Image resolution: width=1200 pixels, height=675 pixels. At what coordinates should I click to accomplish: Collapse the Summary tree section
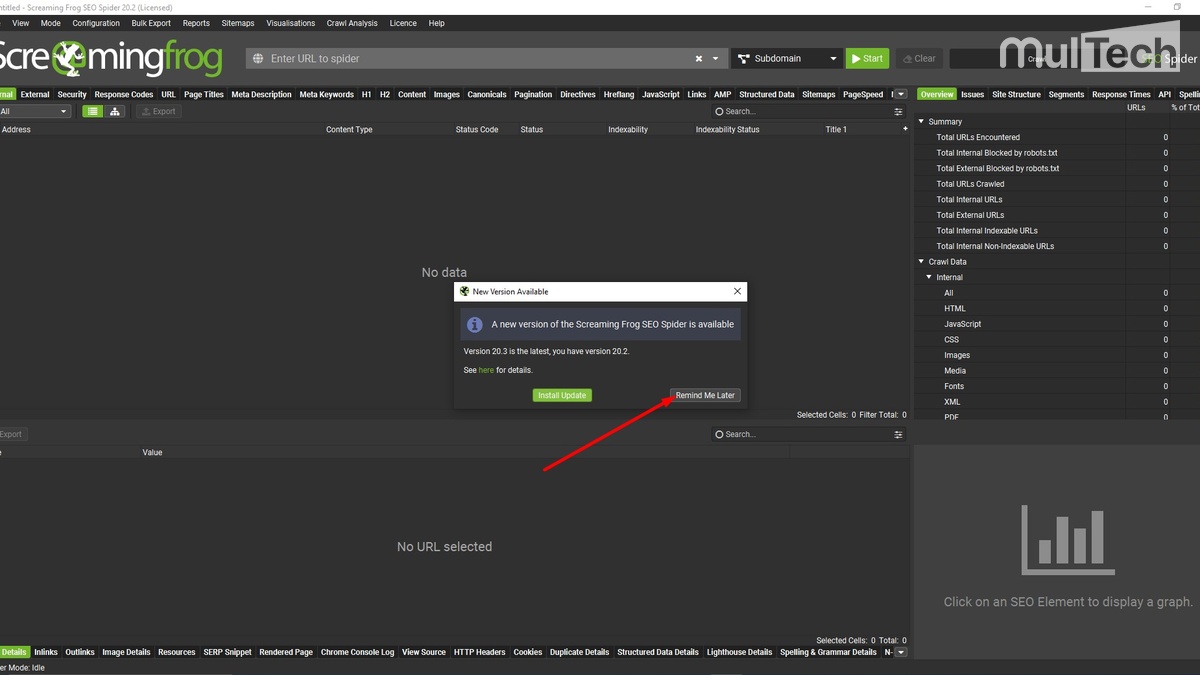coord(922,122)
